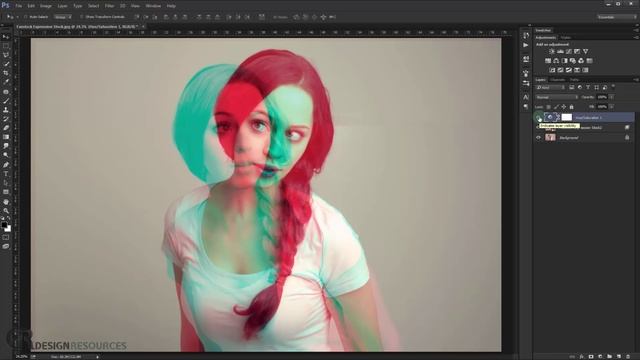Image resolution: width=640 pixels, height=360 pixels.
Task: Turn layer filtering on or off
Action: [613, 87]
